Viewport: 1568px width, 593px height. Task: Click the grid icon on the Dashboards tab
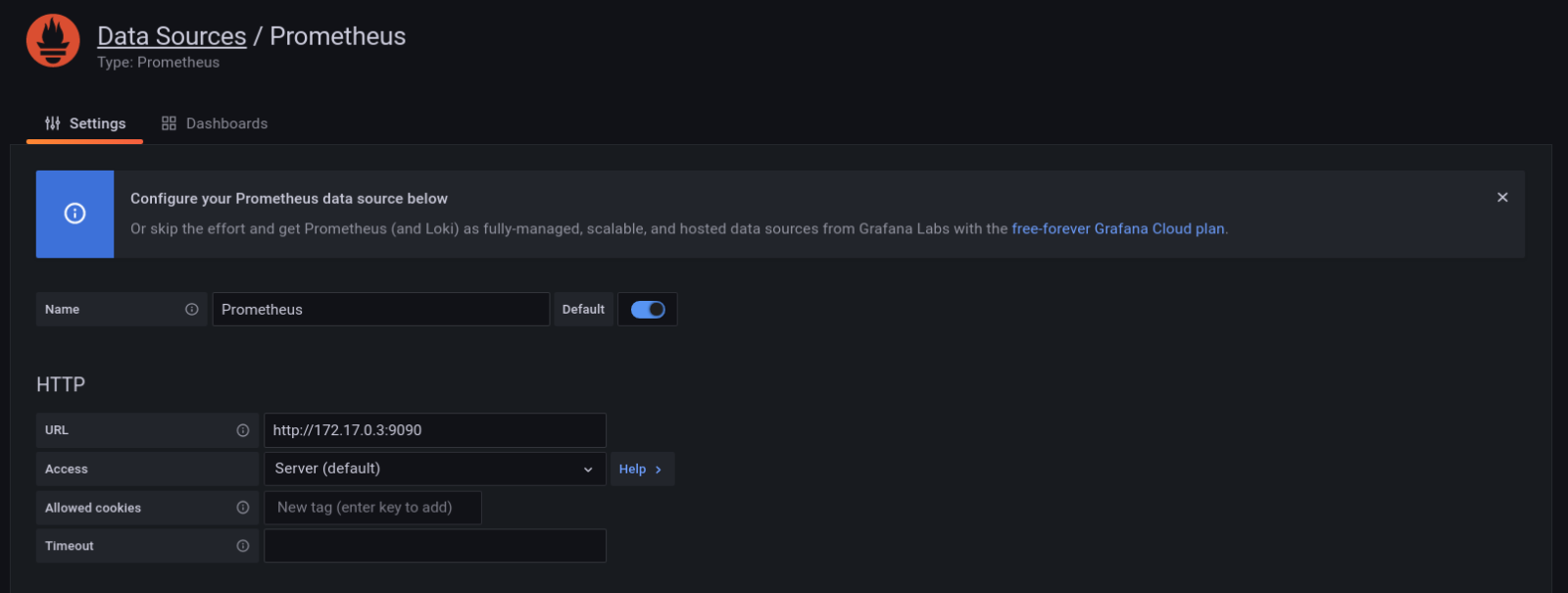[169, 124]
